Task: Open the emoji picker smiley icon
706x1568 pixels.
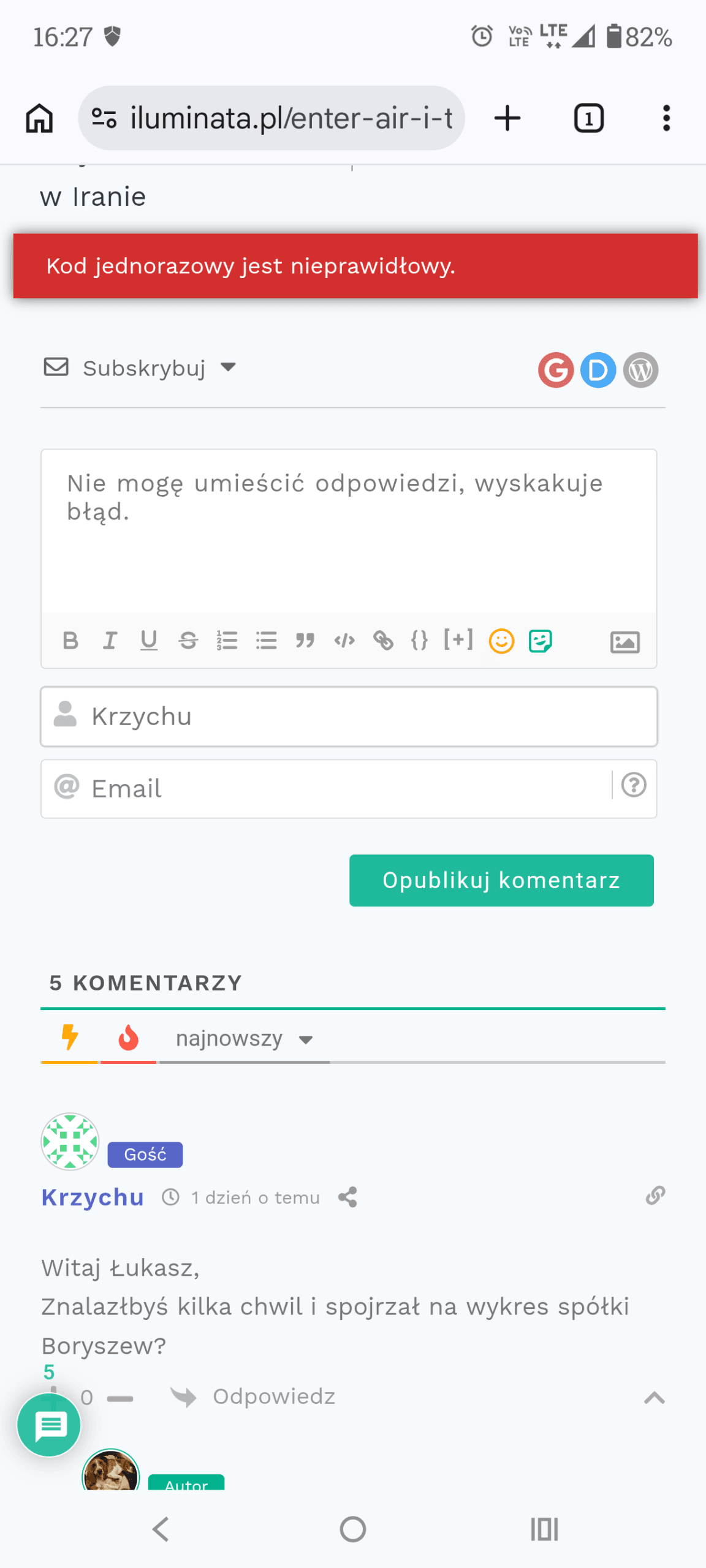Action: (x=501, y=641)
